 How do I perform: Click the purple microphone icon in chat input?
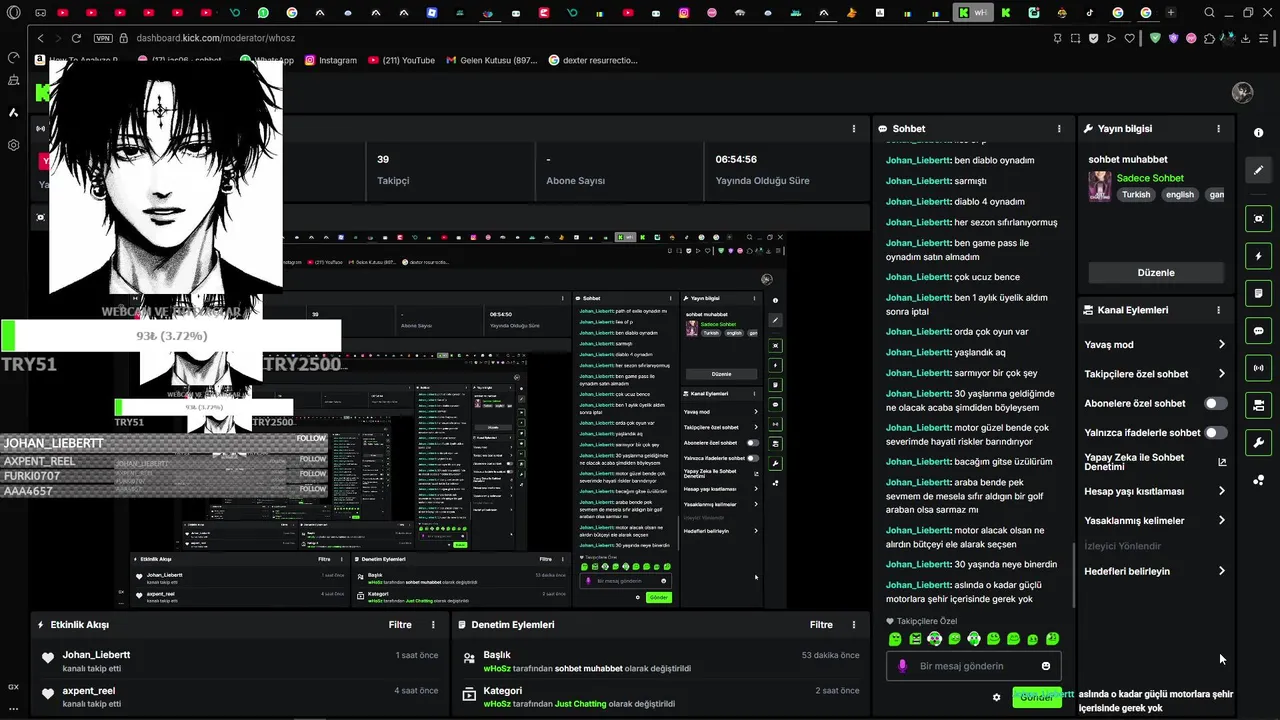click(902, 666)
